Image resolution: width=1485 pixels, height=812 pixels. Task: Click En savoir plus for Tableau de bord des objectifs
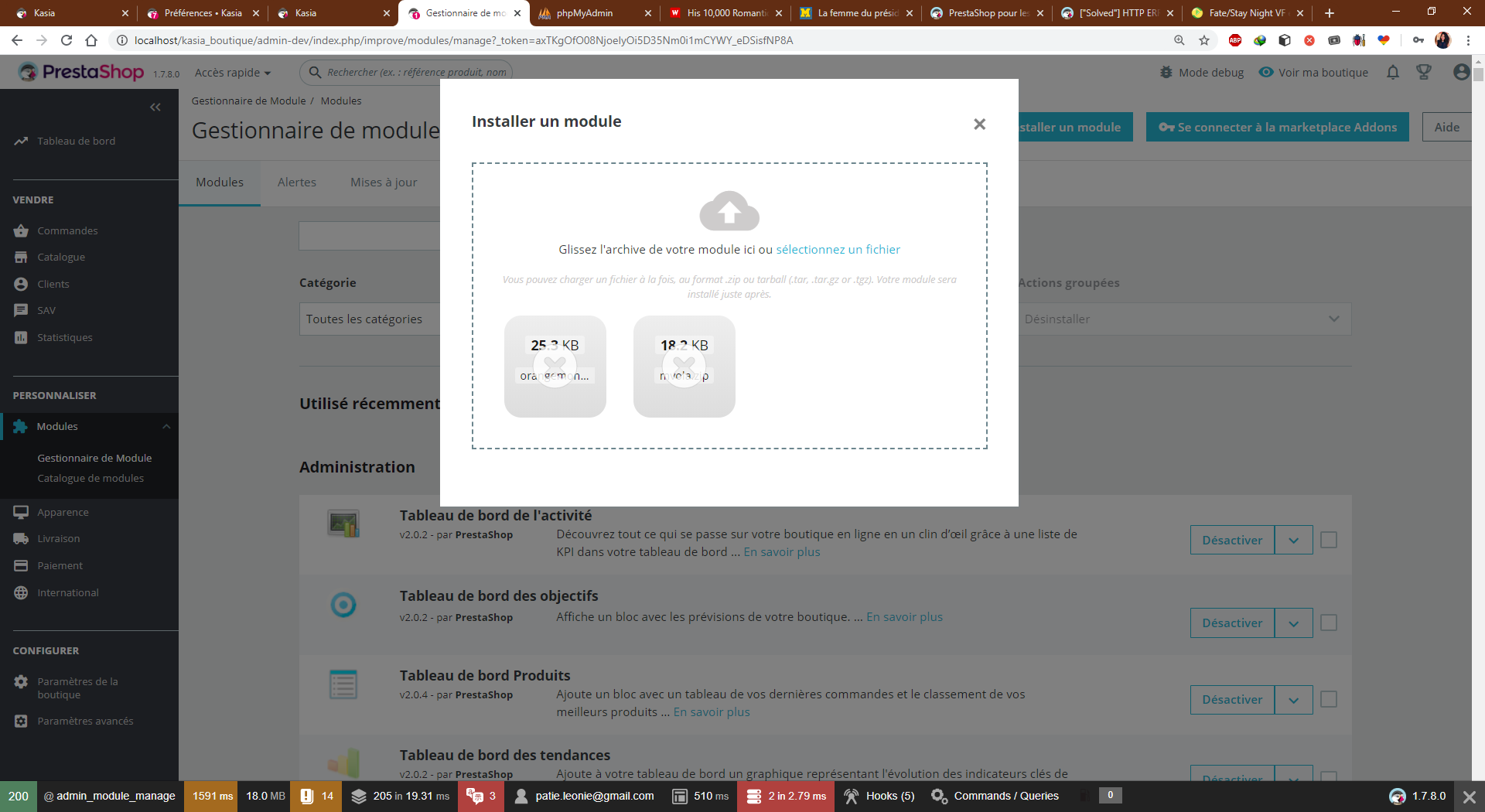click(x=904, y=616)
